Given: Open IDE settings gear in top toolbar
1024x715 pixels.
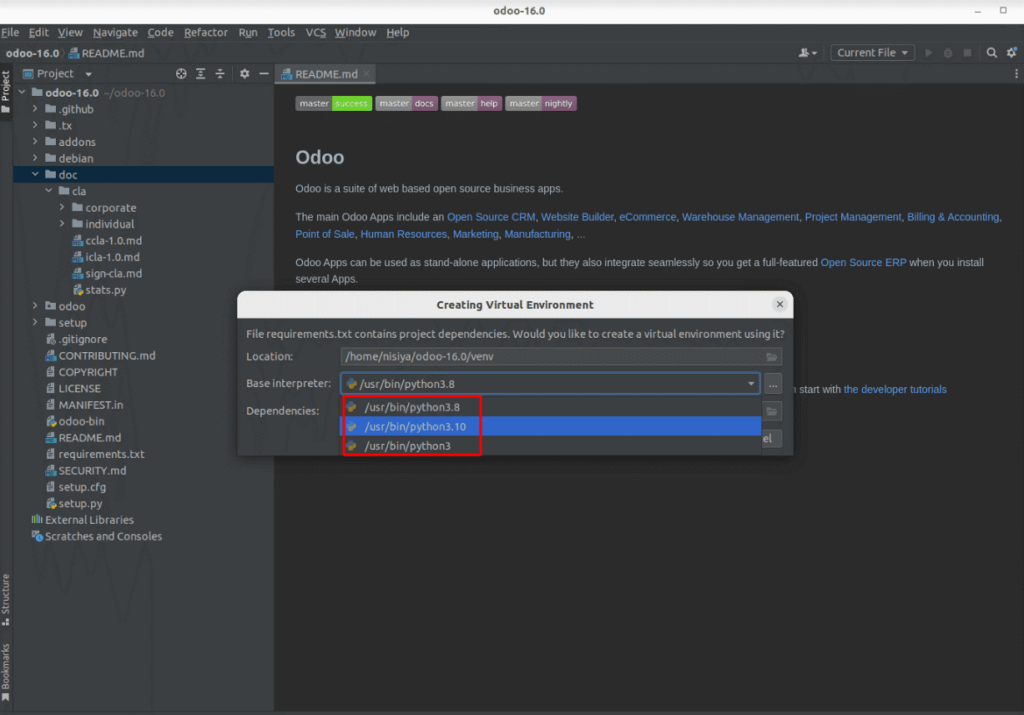Looking at the screenshot, I should tap(1012, 53).
